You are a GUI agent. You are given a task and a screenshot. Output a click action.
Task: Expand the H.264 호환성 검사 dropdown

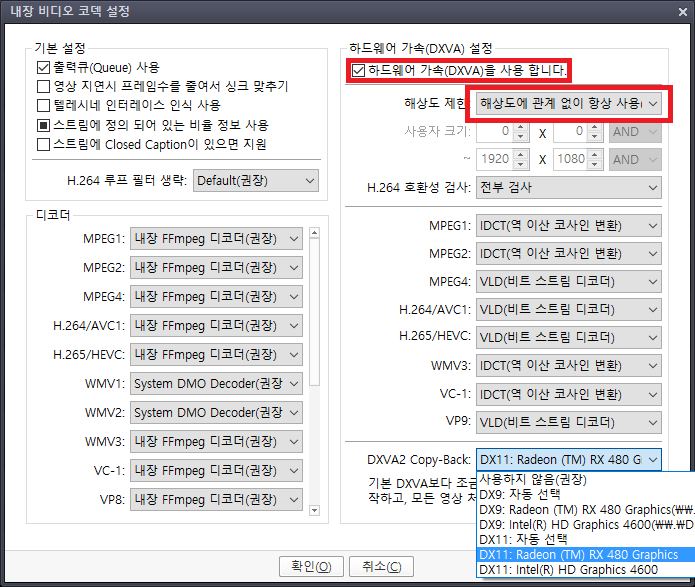(x=567, y=188)
